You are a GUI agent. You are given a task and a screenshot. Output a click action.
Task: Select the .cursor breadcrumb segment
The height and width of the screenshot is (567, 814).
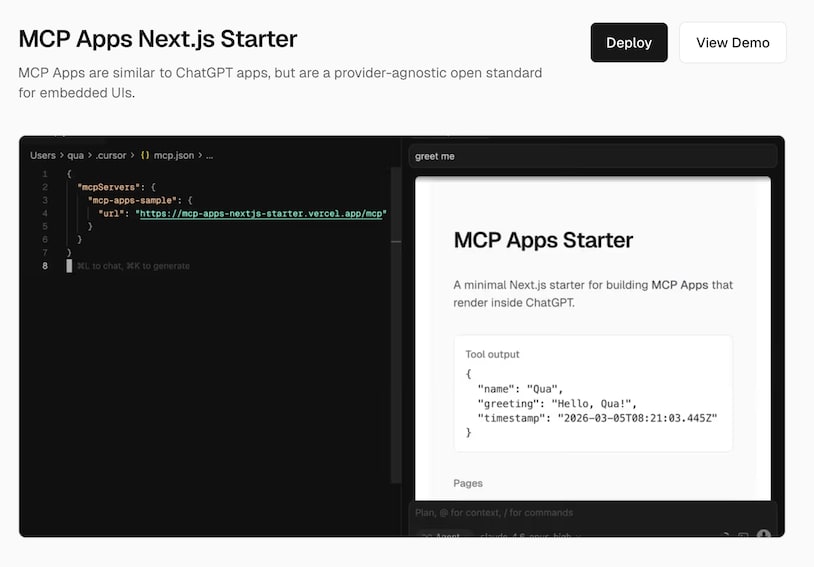click(x=111, y=155)
